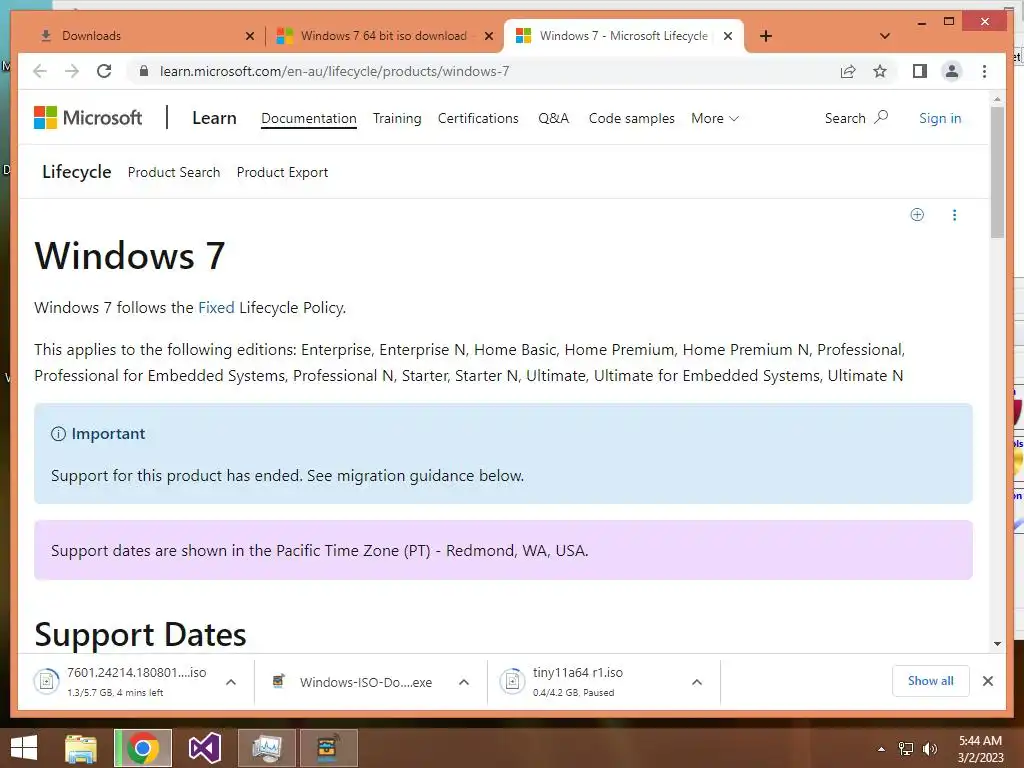
Task: Expand options for 7601.24214 iso download
Action: 231,682
